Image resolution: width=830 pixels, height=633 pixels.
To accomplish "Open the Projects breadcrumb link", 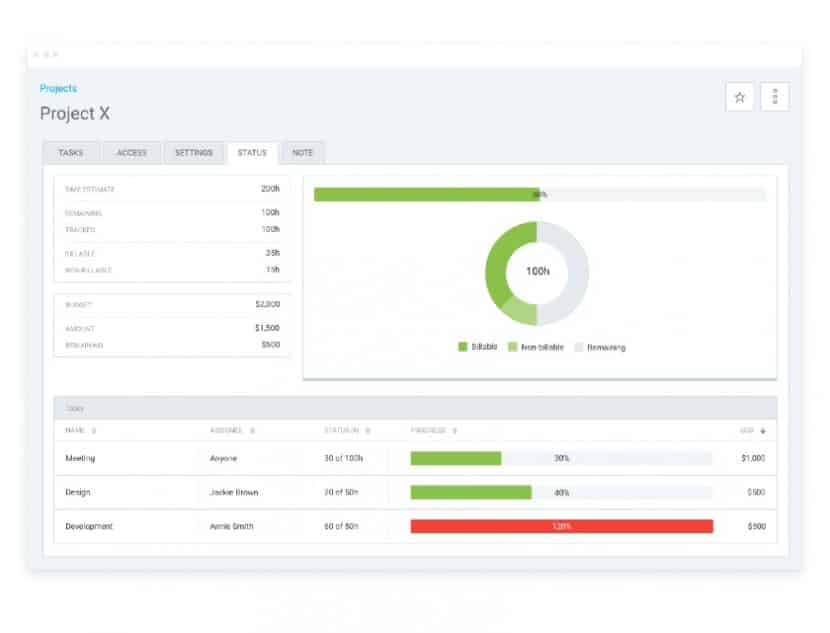I will 57,88.
